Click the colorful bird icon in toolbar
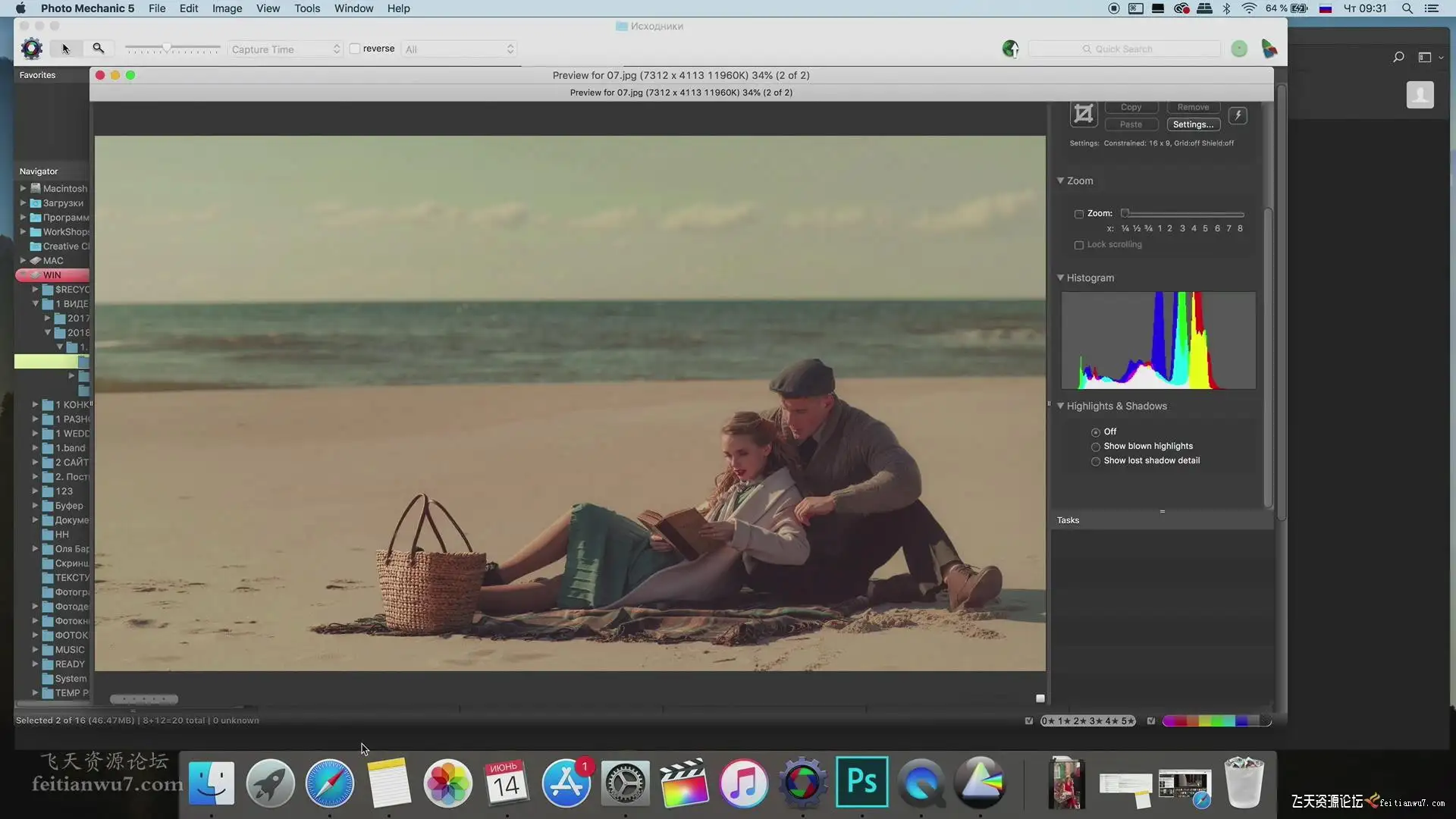The height and width of the screenshot is (819, 1456). click(1269, 49)
